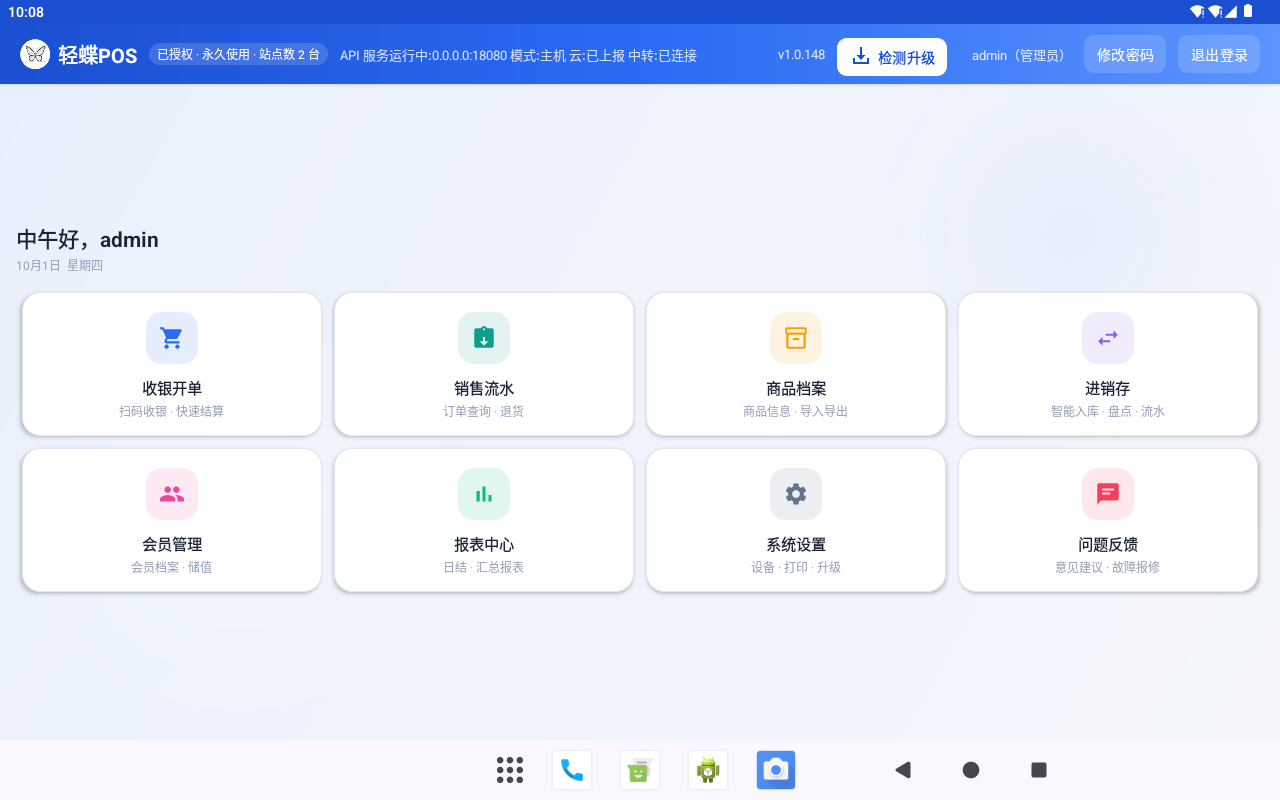Image resolution: width=1280 pixels, height=800 pixels.
Task: Click the admin（管理员） user label
Action: (1019, 56)
